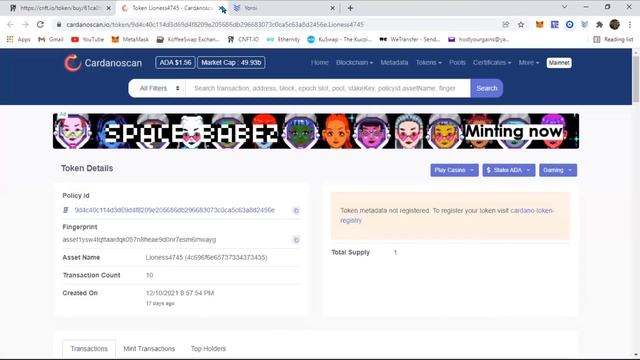
Task: Open the WeTransfer bookmark
Action: 410,39
